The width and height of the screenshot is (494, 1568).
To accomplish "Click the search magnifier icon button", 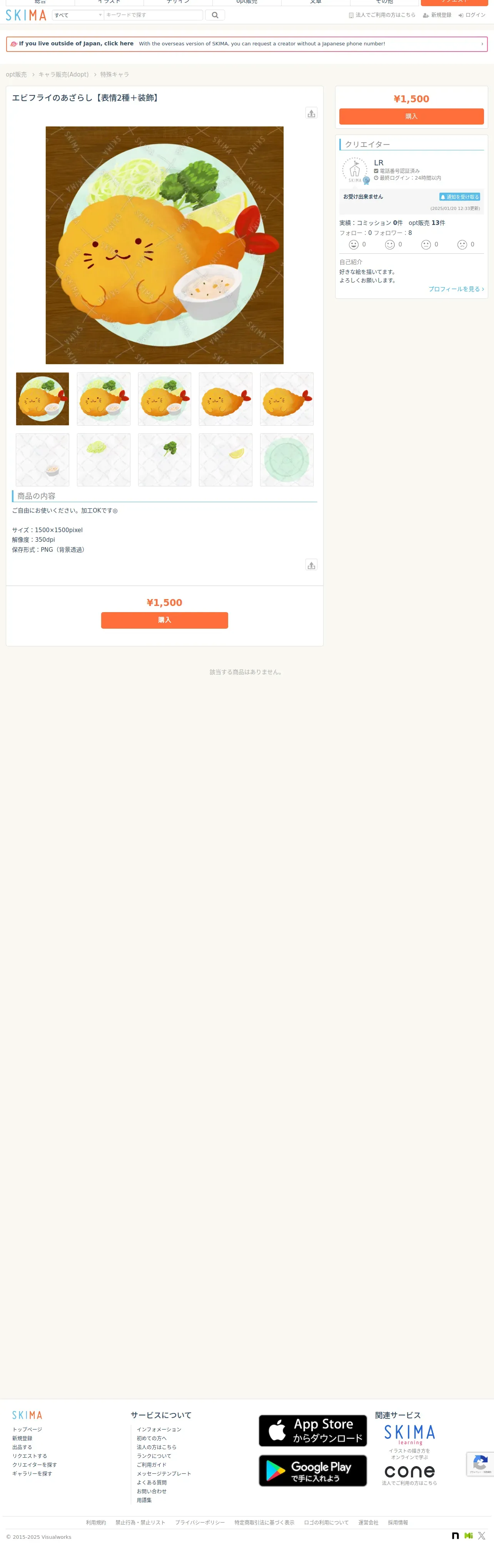I will [215, 15].
